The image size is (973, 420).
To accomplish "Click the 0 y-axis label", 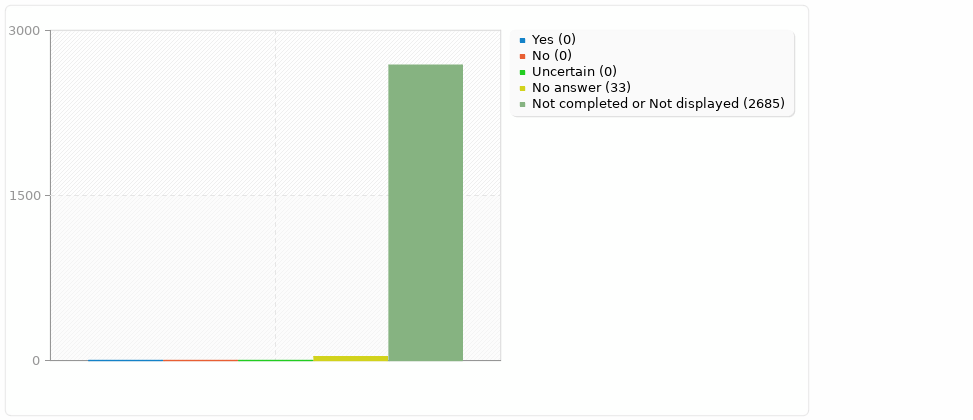I will pos(35,361).
